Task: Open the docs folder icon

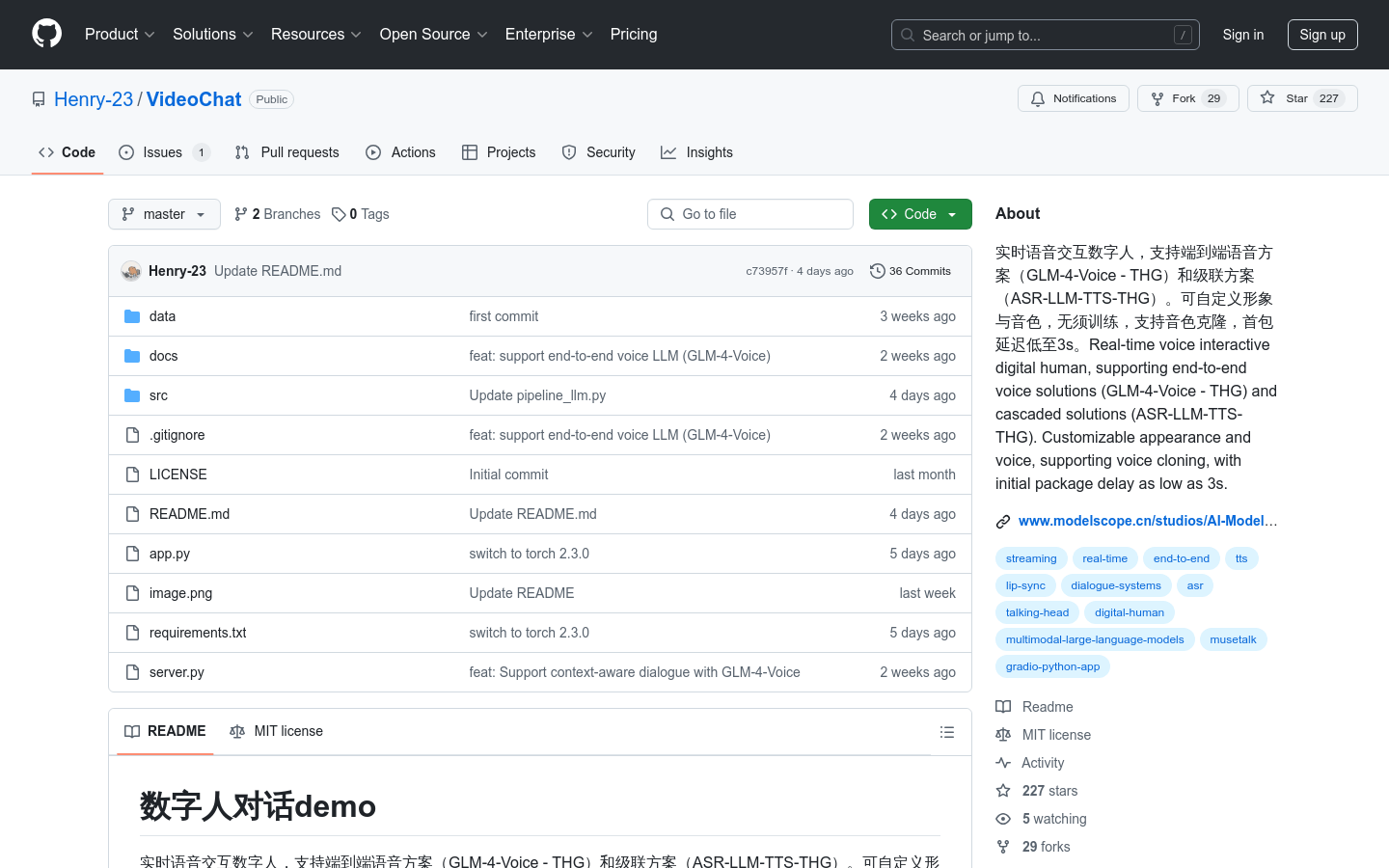Action: [132, 356]
